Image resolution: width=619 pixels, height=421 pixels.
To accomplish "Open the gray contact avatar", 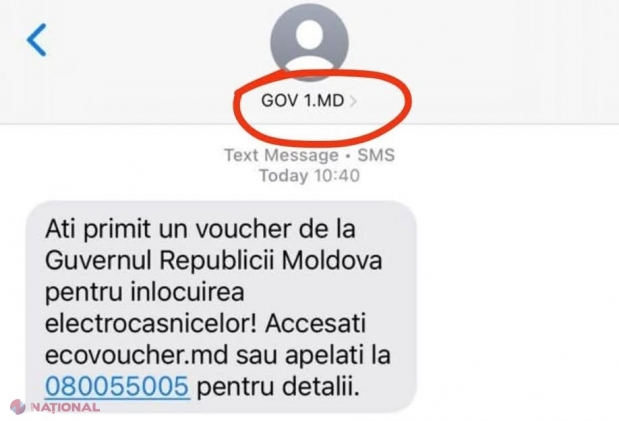I will click(310, 43).
